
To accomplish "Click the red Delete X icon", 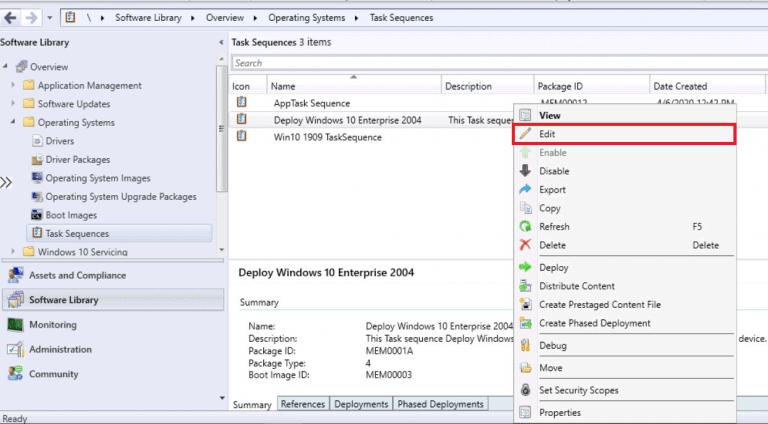I will (x=525, y=245).
